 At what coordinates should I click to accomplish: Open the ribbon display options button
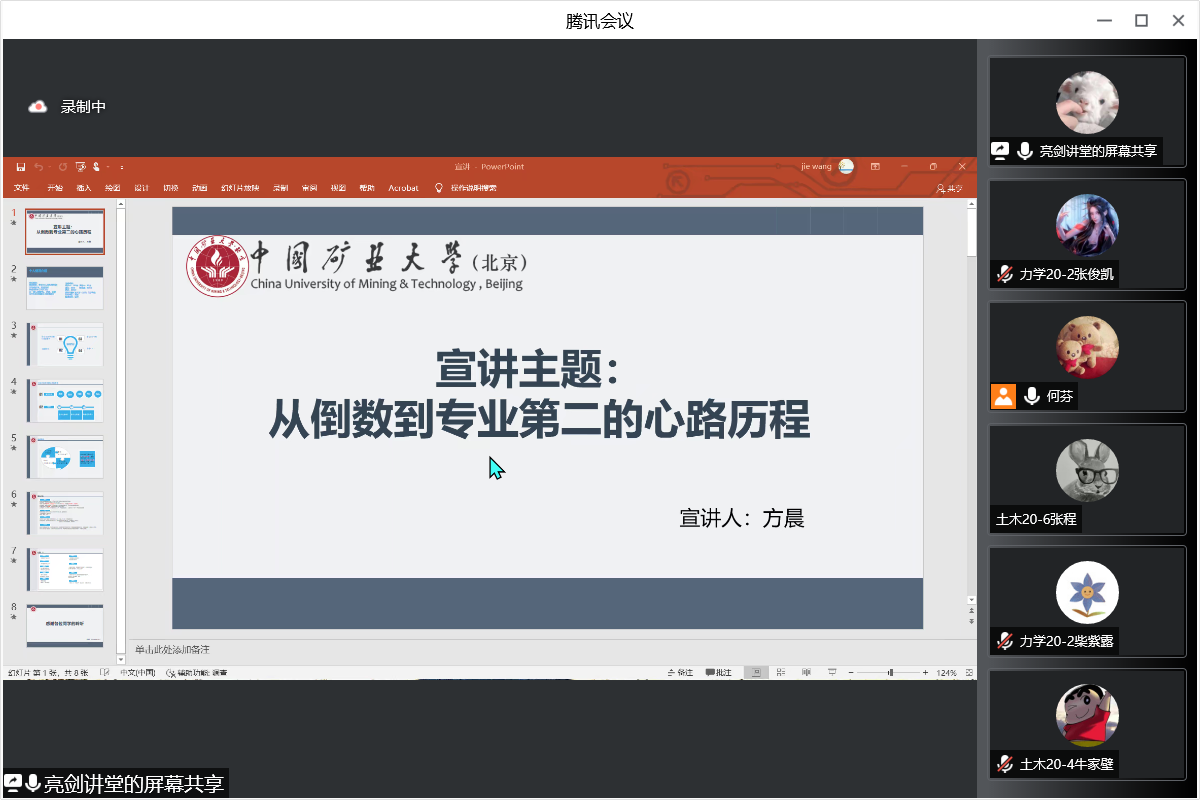coord(875,167)
